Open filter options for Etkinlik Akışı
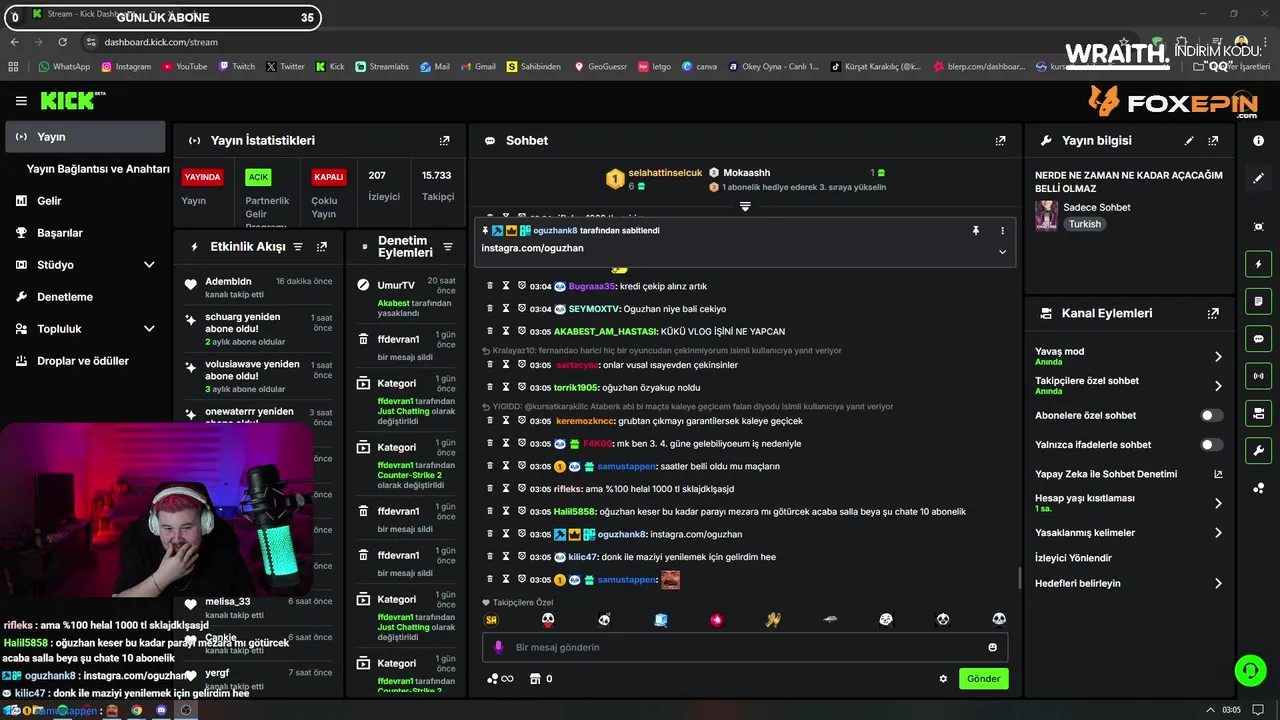Image resolution: width=1280 pixels, height=720 pixels. point(297,246)
